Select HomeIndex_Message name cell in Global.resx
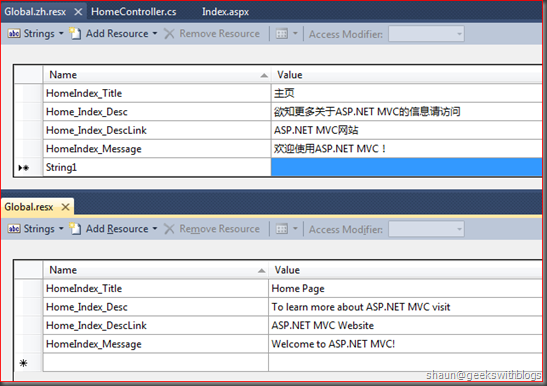Image resolution: width=547 pixels, height=386 pixels. click(x=156, y=344)
